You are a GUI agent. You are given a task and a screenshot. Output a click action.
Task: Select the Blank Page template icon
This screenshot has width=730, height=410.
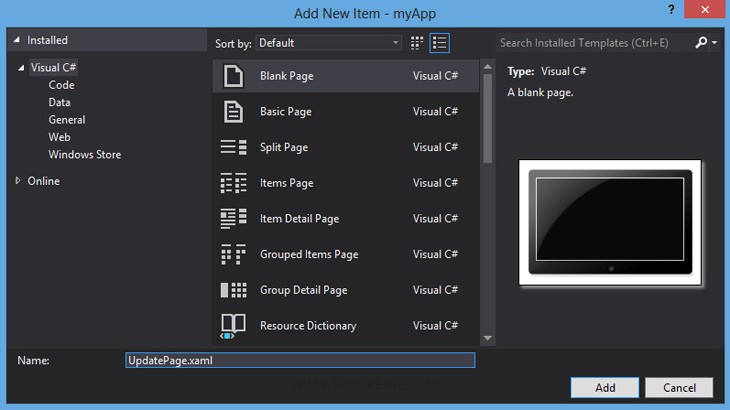[x=233, y=76]
